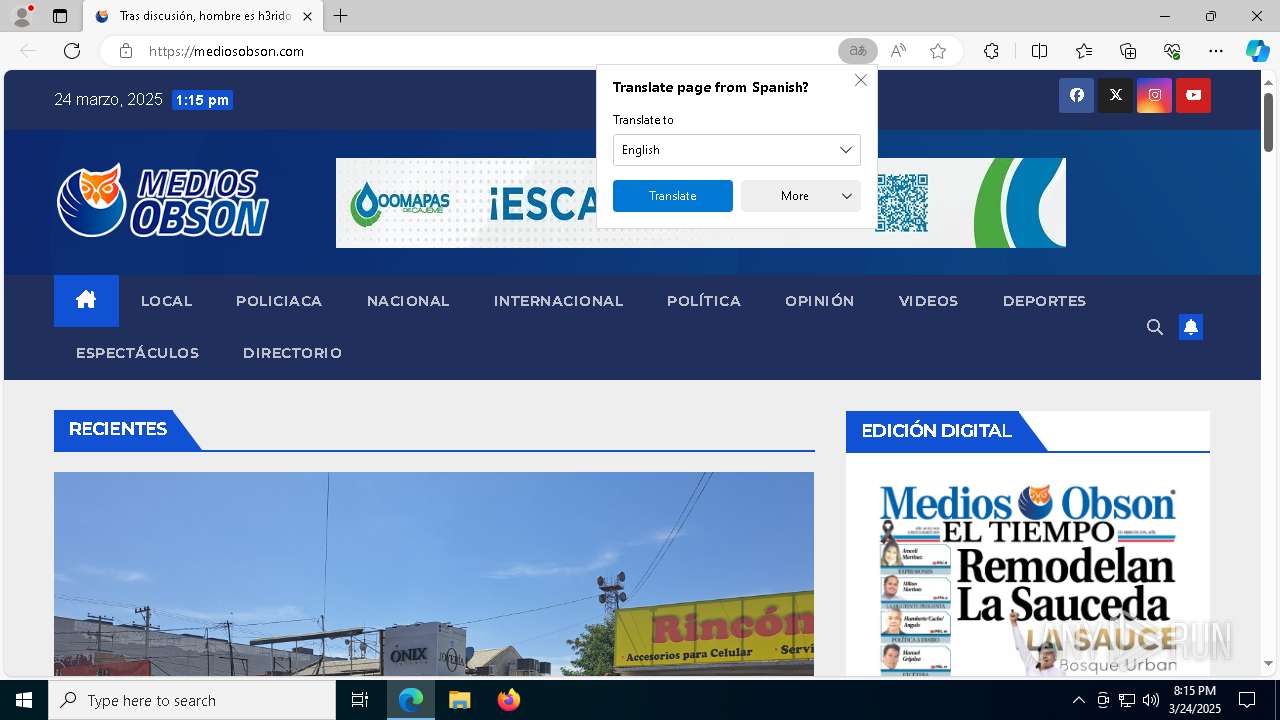
Task: Open Collections
Action: click(x=1128, y=51)
